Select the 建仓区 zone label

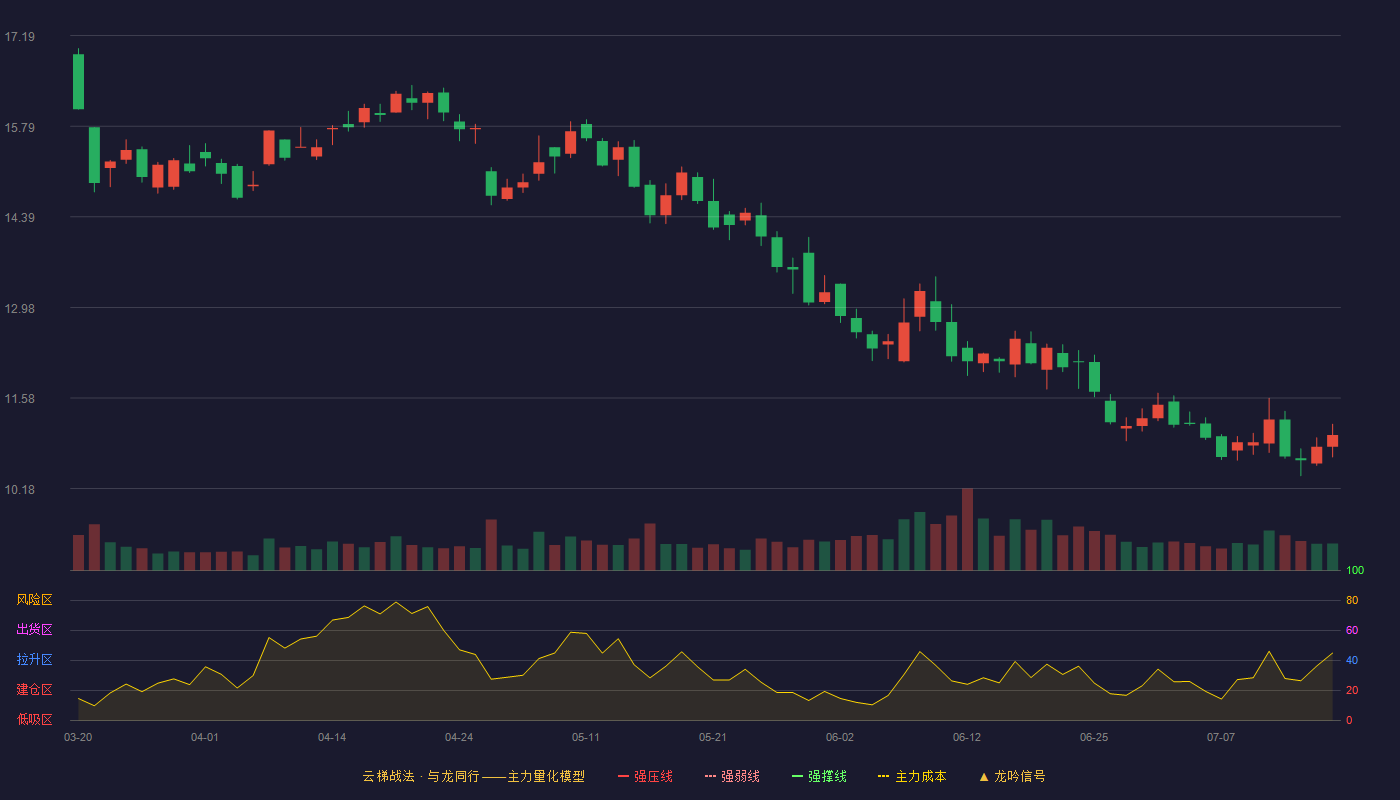coord(34,690)
